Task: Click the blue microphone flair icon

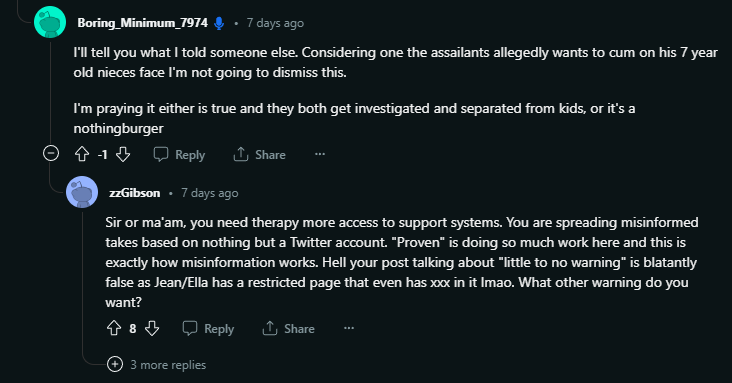Action: tap(219, 23)
